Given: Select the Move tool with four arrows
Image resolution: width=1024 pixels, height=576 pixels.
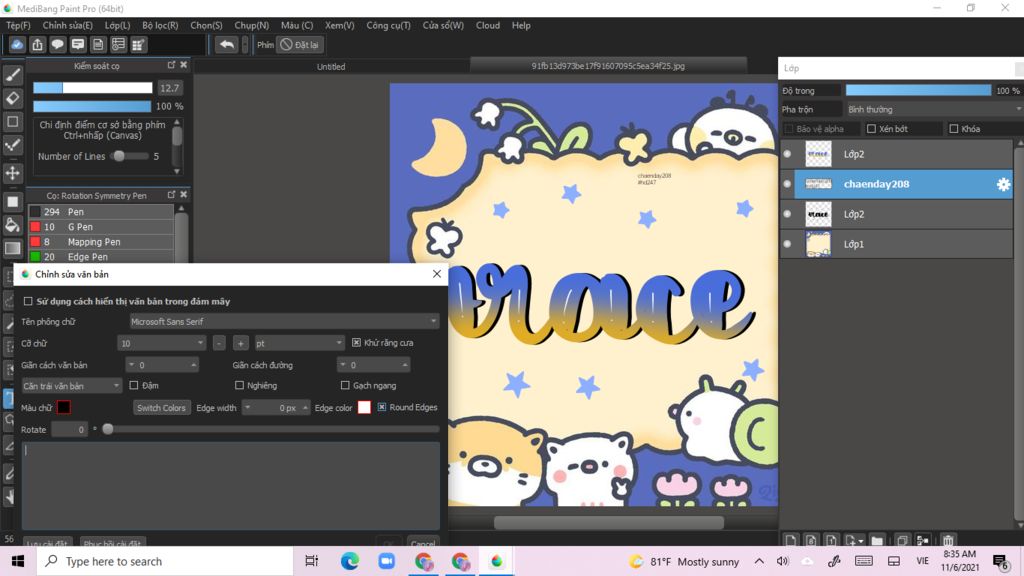Looking at the screenshot, I should click(12, 173).
